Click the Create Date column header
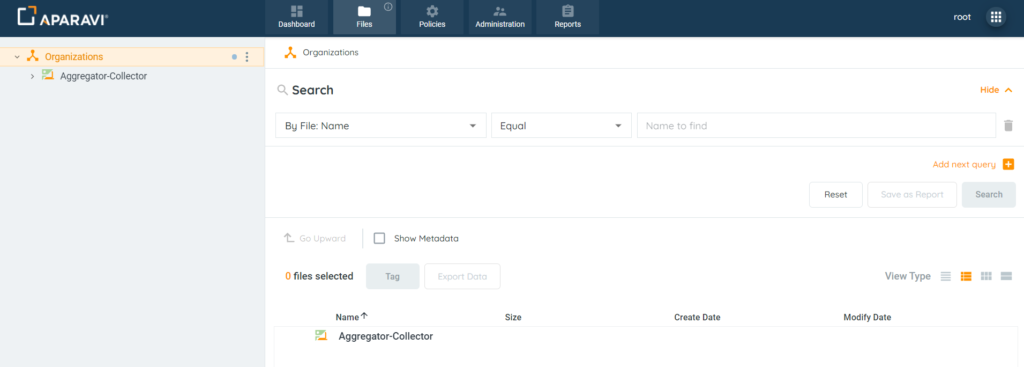1024x367 pixels. click(697, 317)
